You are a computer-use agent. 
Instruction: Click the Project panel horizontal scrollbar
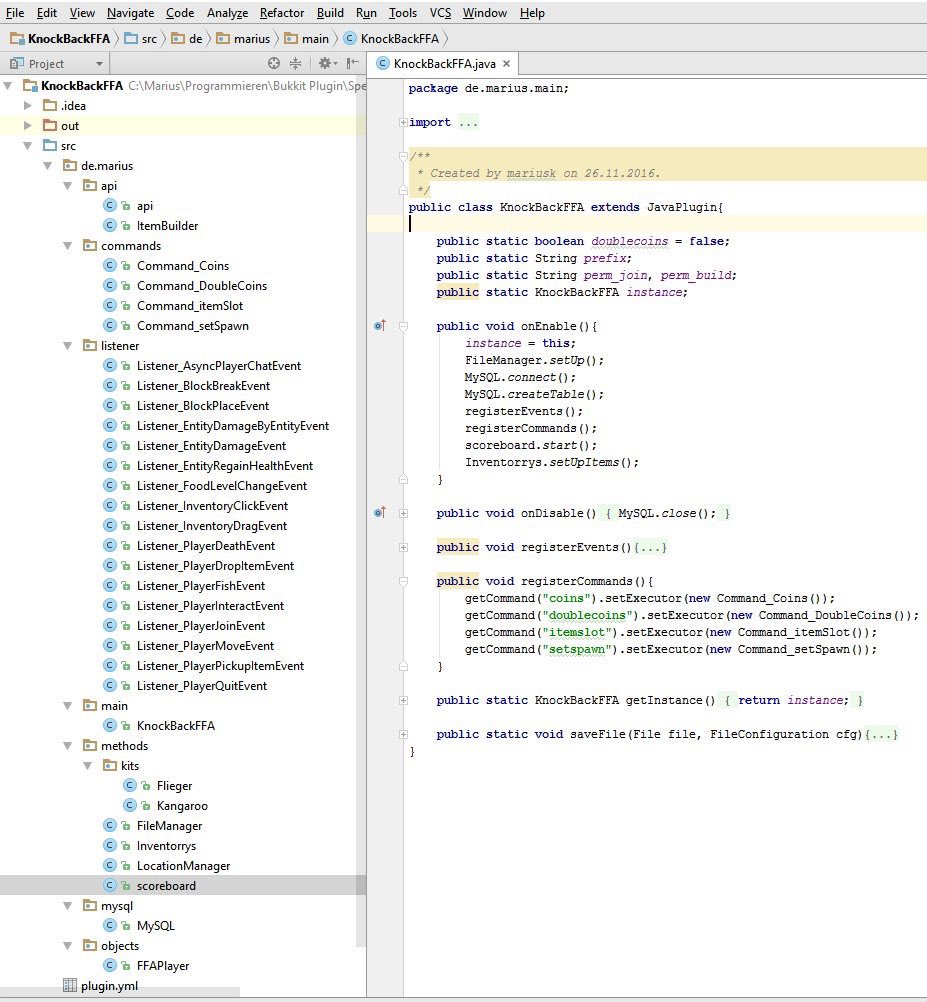(120, 992)
